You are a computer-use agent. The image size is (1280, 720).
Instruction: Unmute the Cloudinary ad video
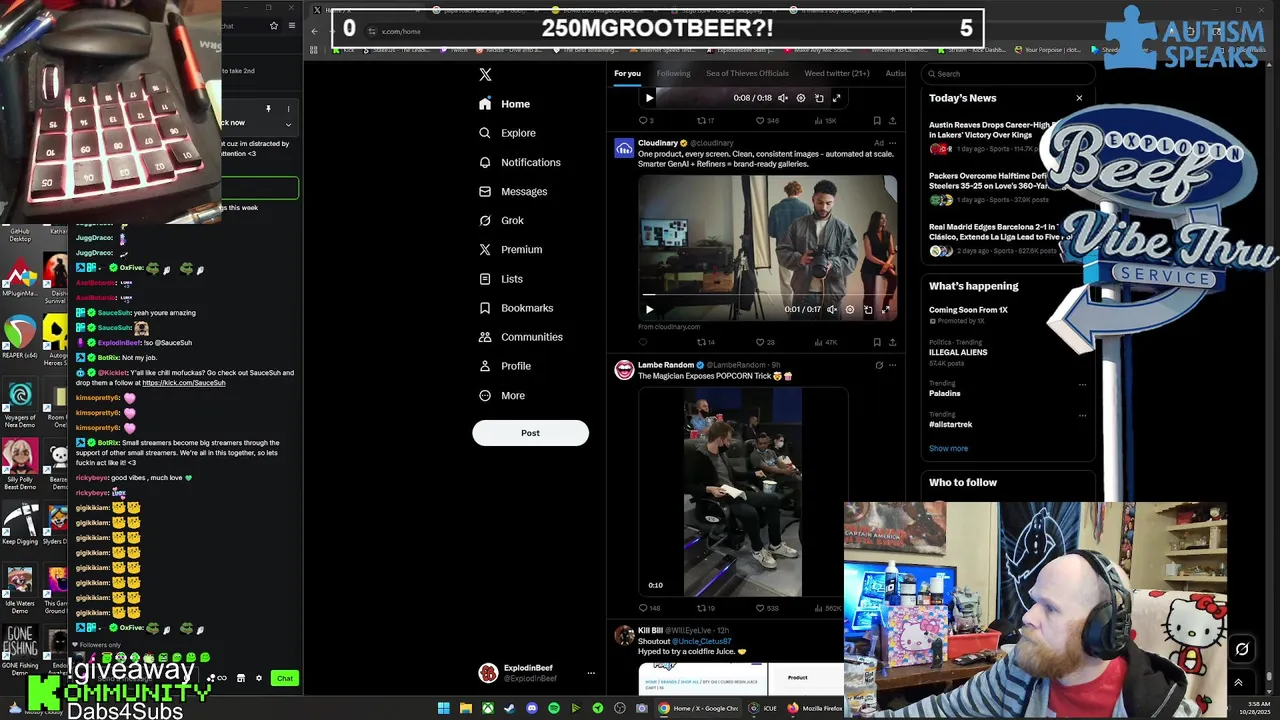(832, 309)
